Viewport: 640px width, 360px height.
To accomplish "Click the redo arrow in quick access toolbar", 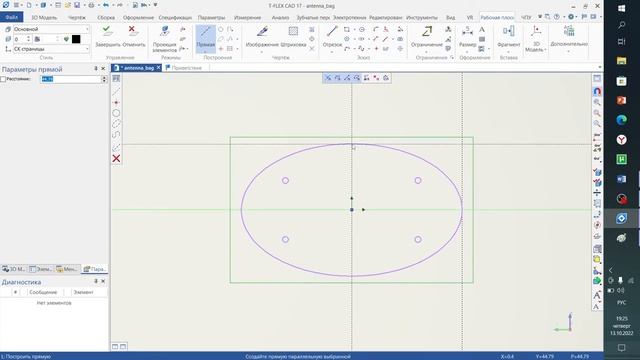I will point(120,5).
